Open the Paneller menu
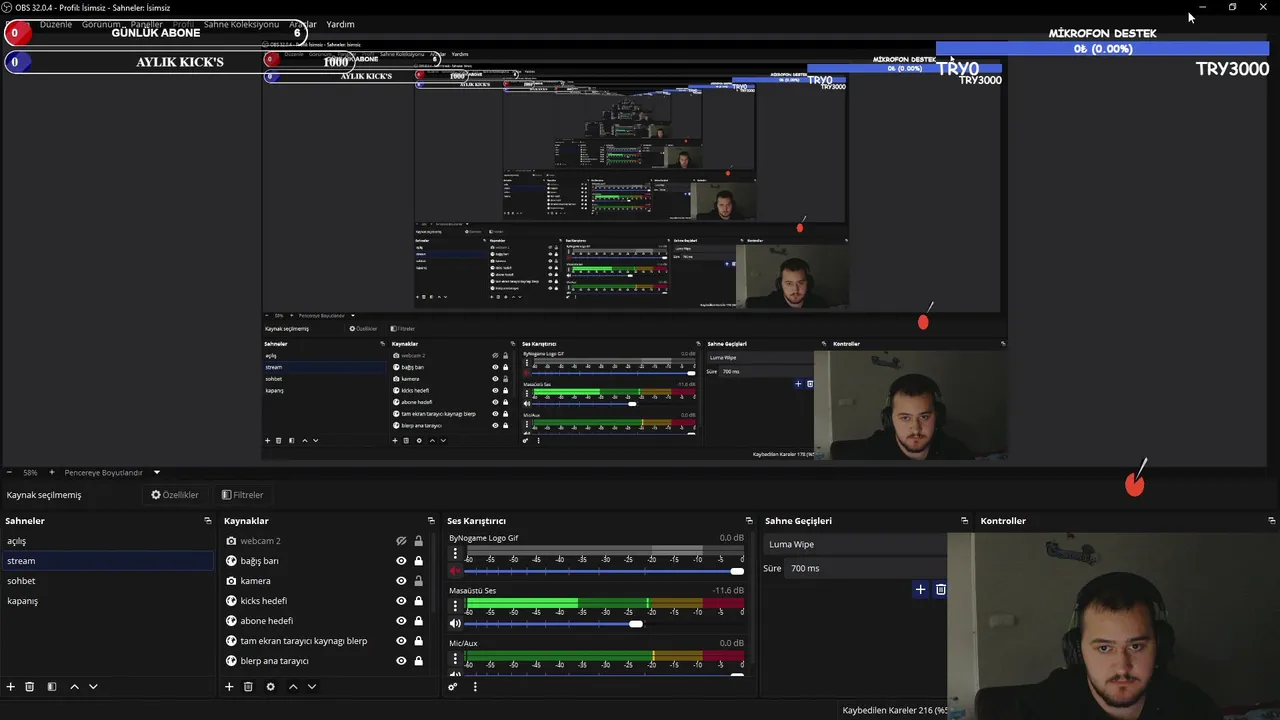 (x=146, y=24)
